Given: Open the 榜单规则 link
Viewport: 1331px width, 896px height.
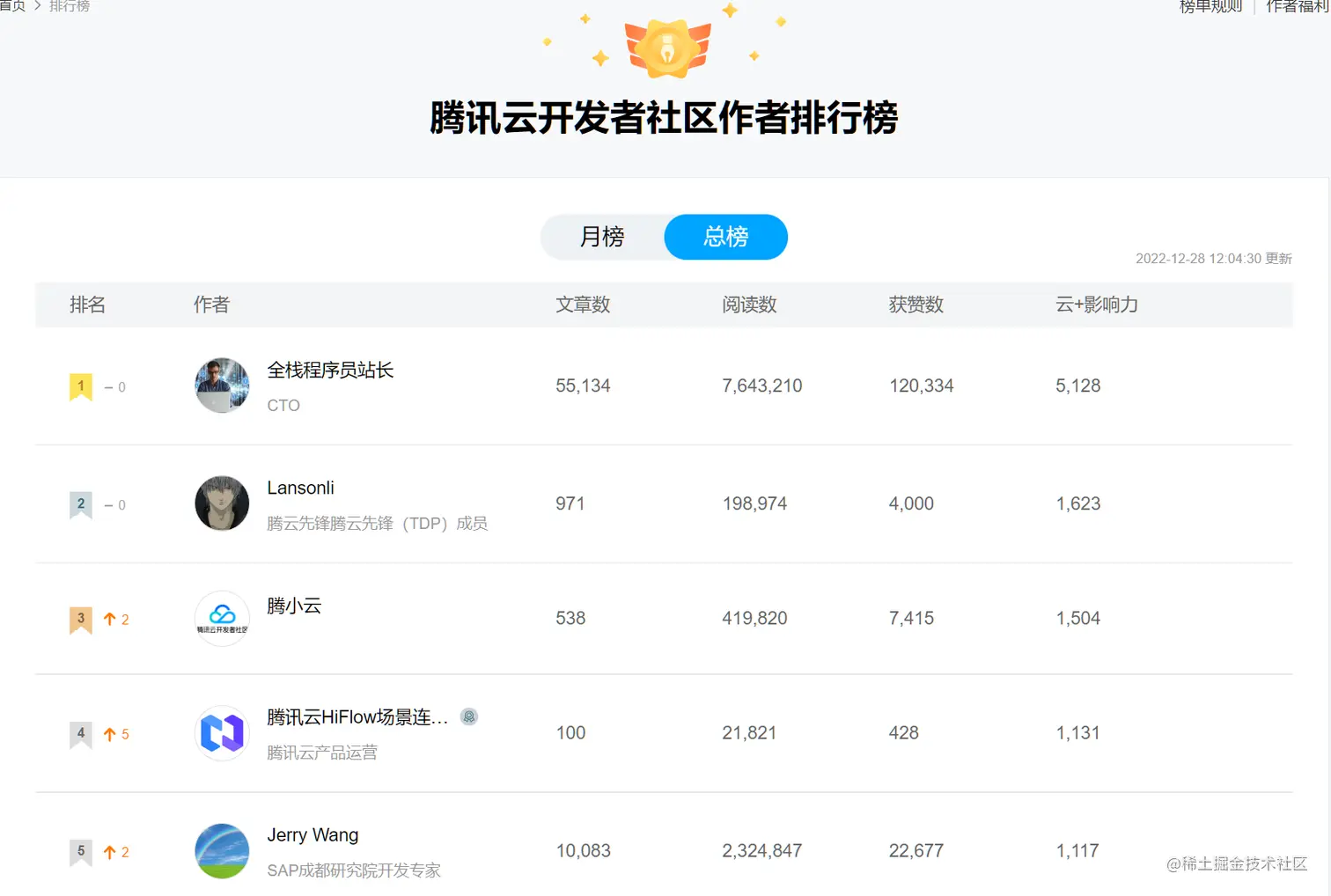Looking at the screenshot, I should 1210,7.
